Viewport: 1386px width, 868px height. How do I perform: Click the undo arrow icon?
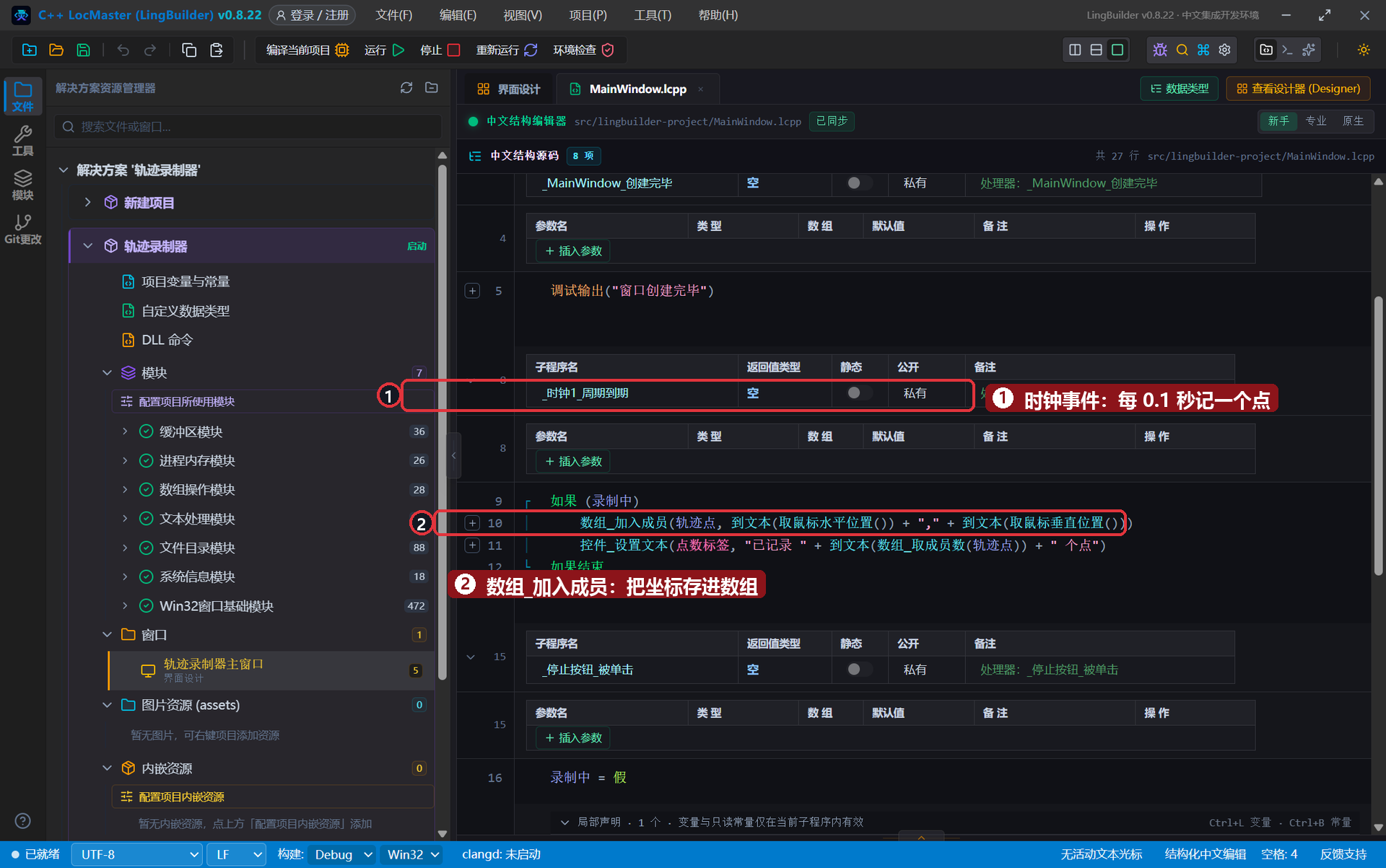pyautogui.click(x=123, y=50)
